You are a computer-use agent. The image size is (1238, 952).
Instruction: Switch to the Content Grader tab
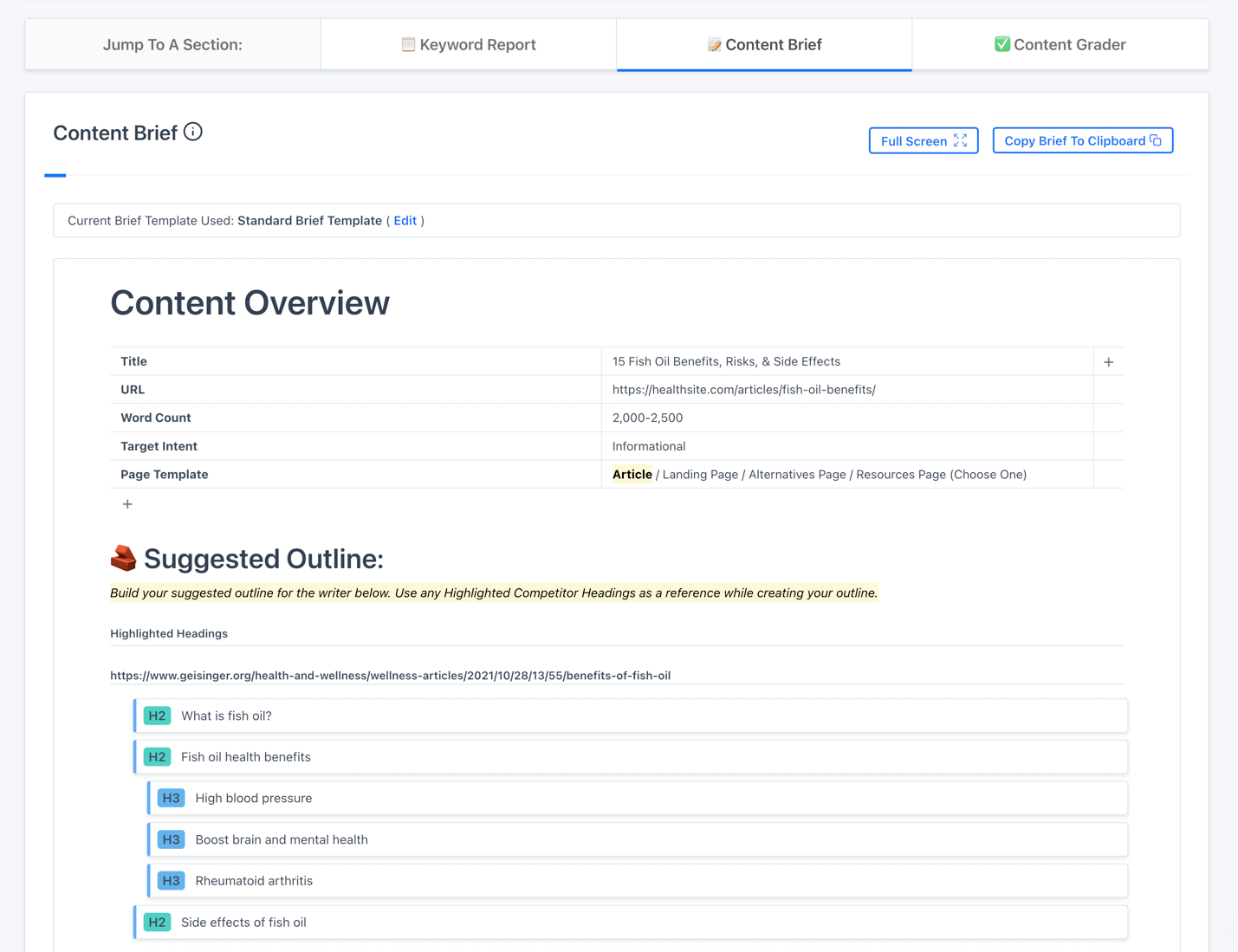click(x=1060, y=44)
